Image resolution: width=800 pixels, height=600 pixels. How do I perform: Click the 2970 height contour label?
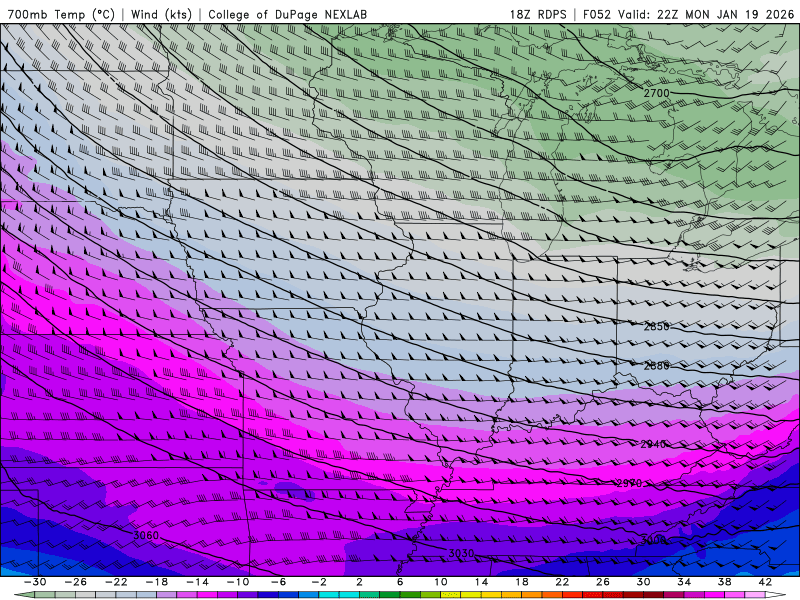tap(629, 483)
